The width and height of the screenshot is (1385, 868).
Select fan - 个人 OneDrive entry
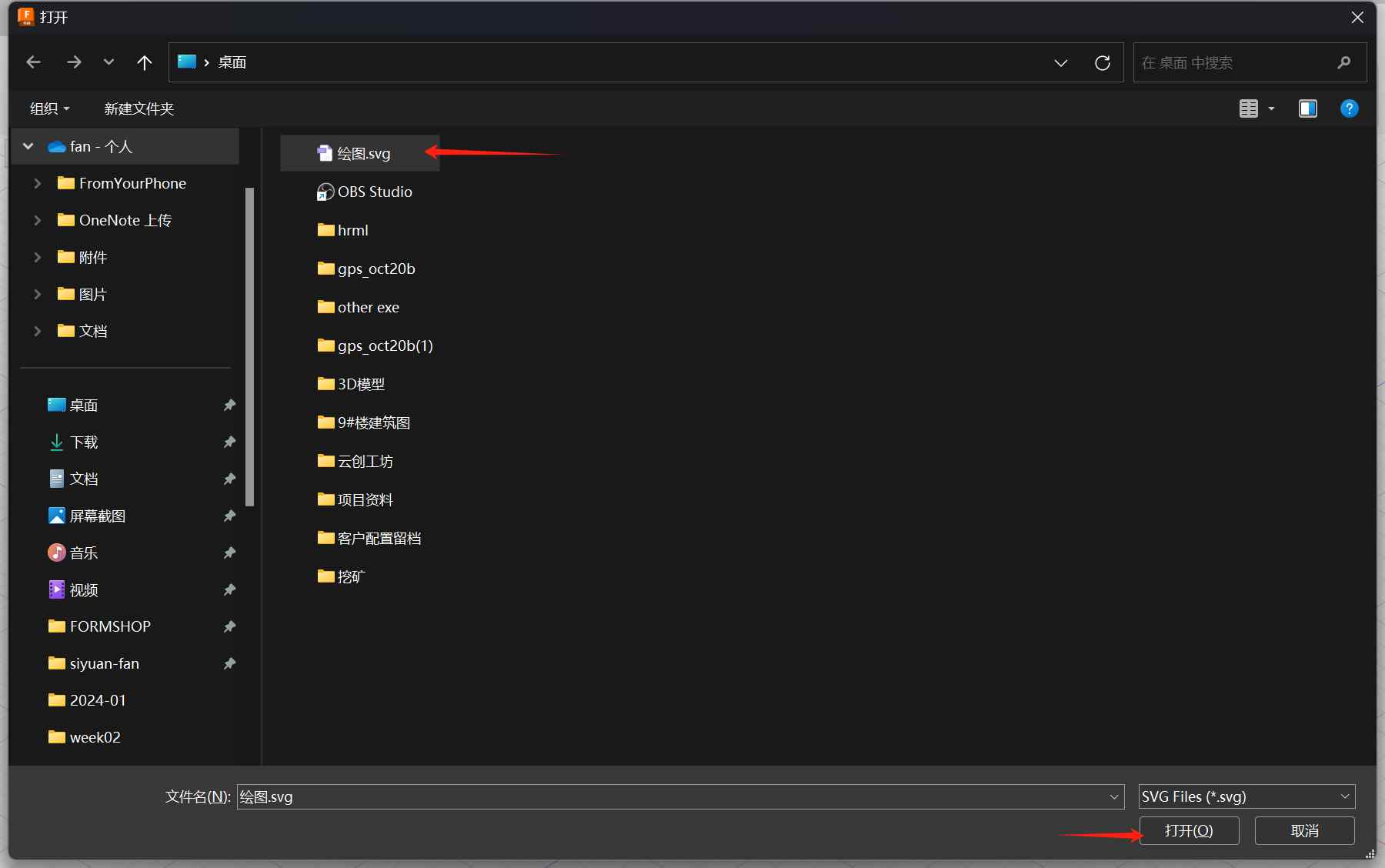(x=125, y=146)
